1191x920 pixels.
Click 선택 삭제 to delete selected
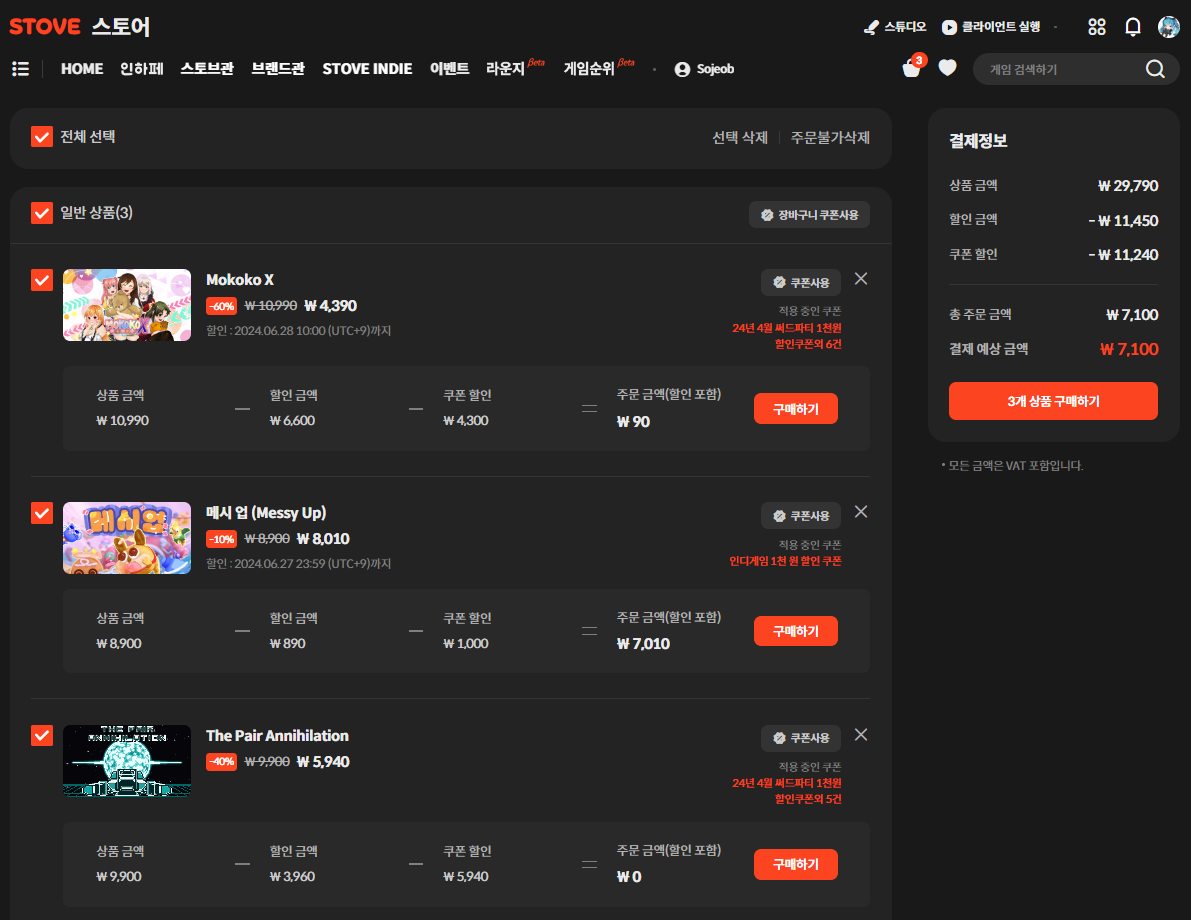740,138
